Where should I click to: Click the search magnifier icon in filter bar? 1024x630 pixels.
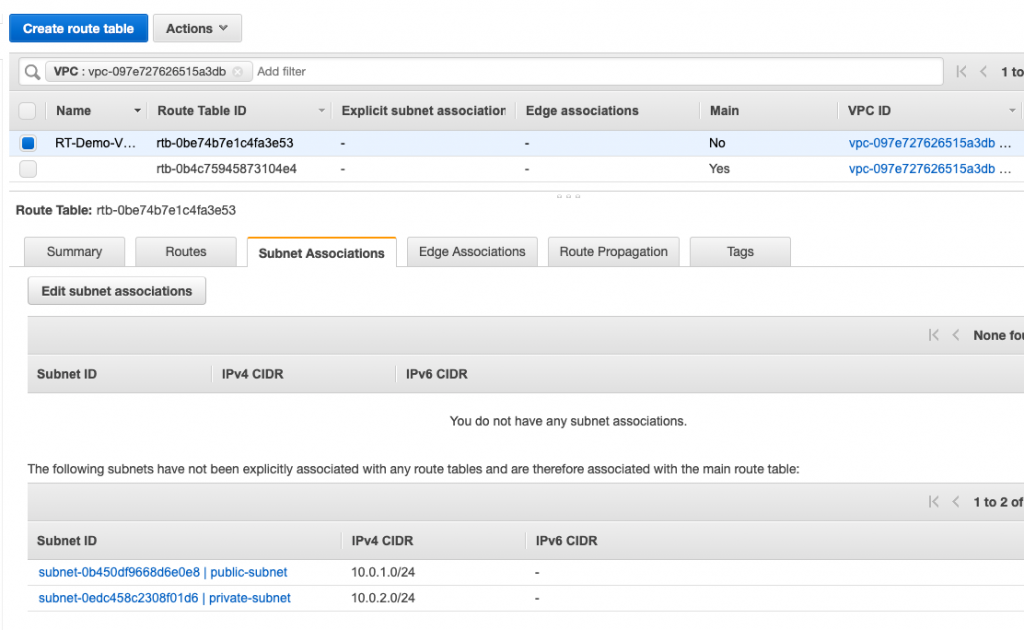point(32,72)
